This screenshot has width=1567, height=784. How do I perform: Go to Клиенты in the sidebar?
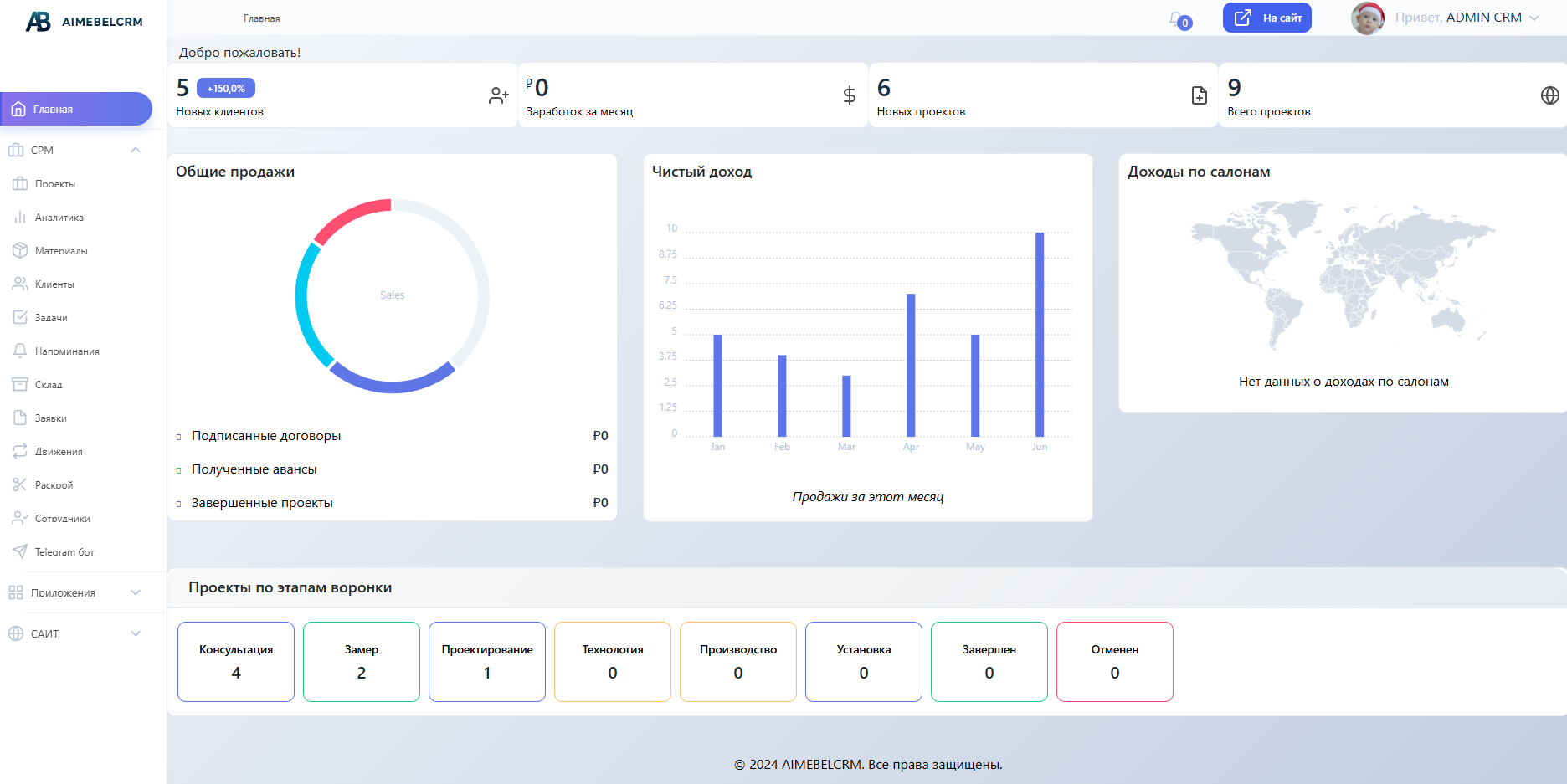coord(54,284)
